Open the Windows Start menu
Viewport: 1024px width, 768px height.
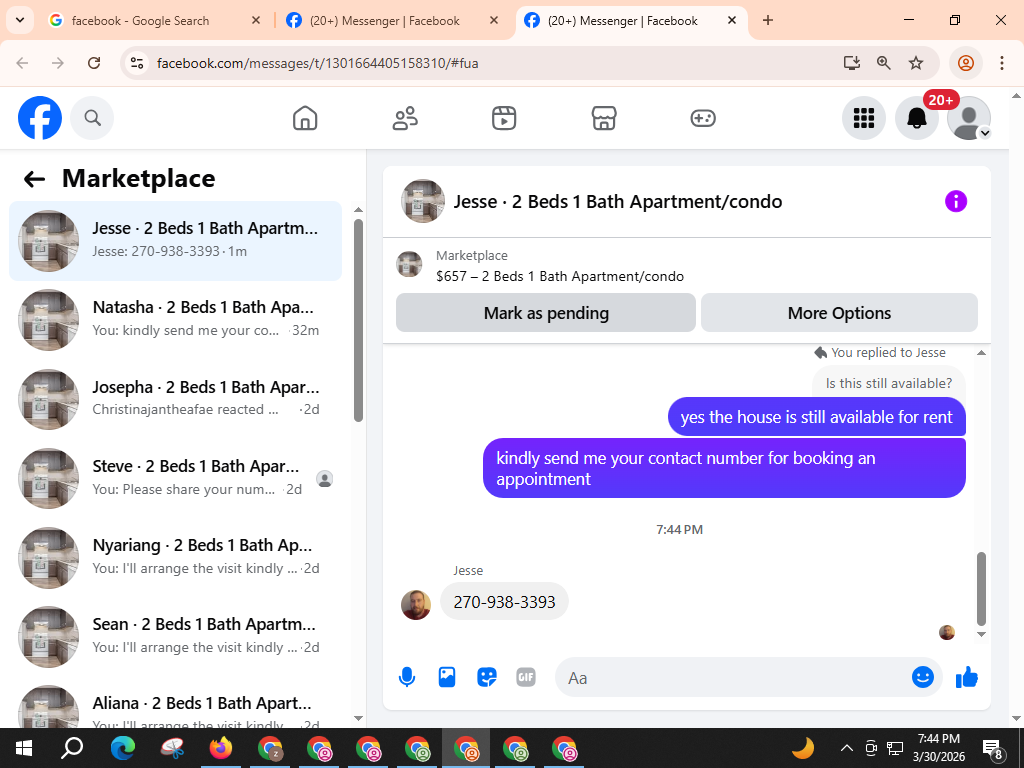pyautogui.click(x=24, y=748)
